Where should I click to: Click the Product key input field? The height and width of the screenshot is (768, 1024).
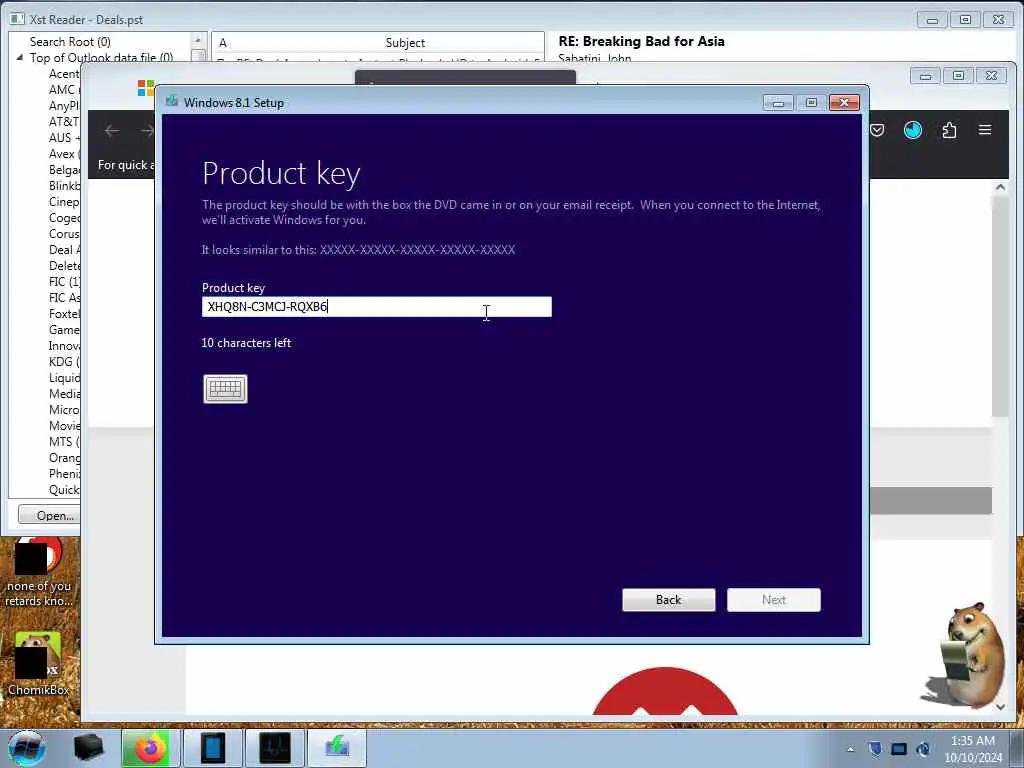[377, 307]
